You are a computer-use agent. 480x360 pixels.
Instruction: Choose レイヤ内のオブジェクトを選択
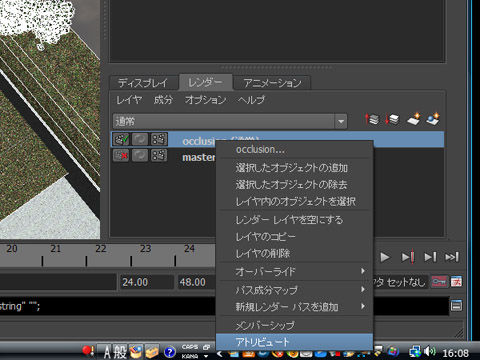point(294,201)
